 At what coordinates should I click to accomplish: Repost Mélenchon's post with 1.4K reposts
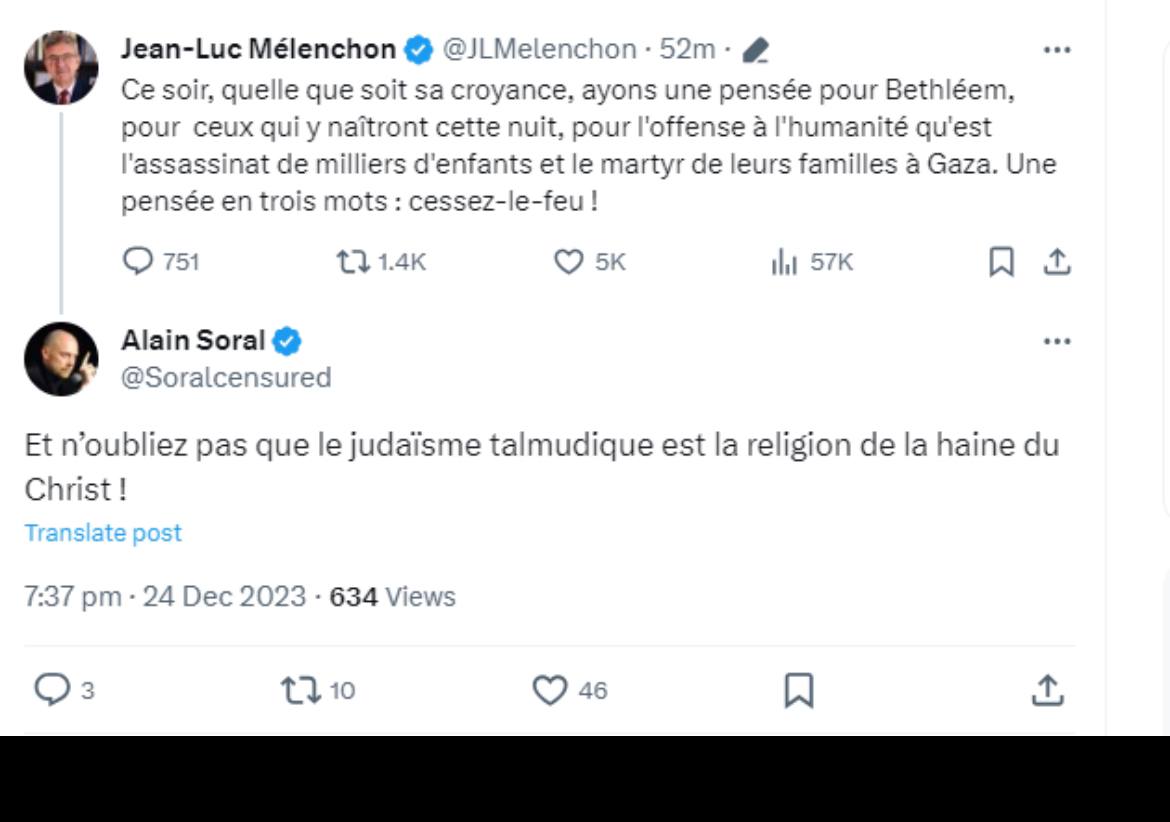[351, 262]
